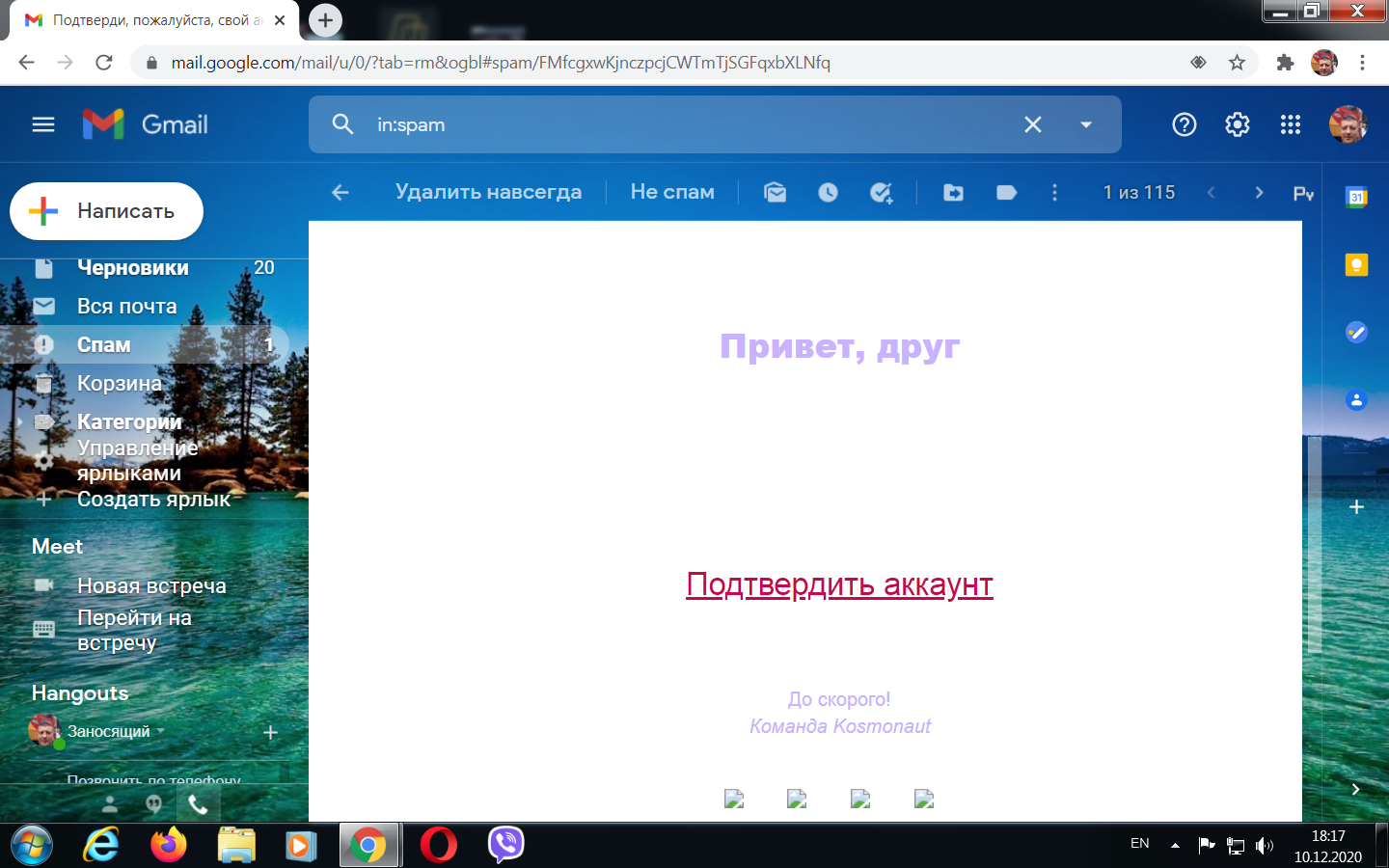Open Contacts from the right sidebar
The image size is (1389, 868).
[1356, 399]
